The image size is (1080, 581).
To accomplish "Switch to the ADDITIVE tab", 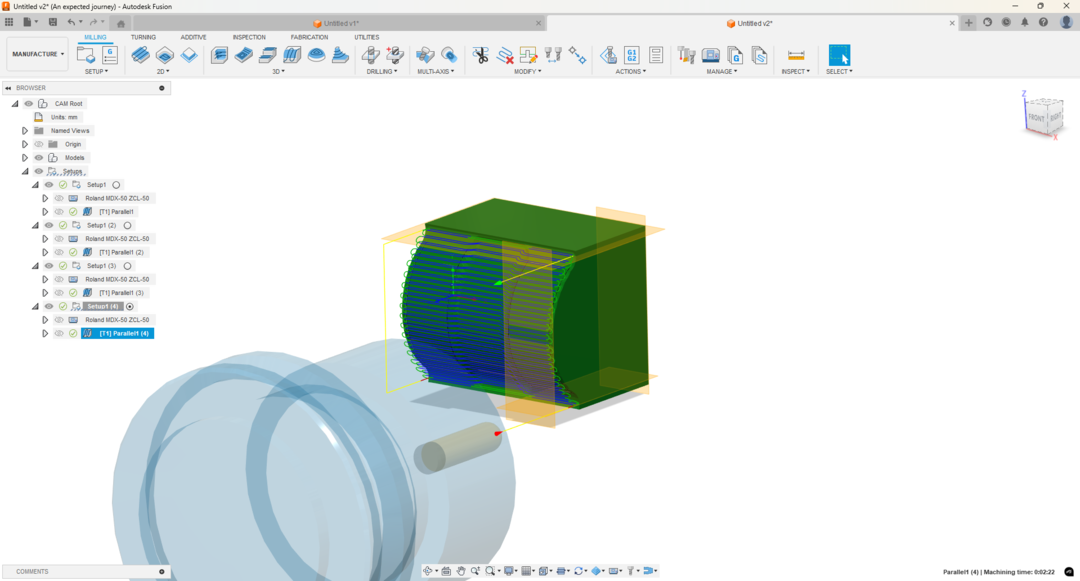I will 194,37.
